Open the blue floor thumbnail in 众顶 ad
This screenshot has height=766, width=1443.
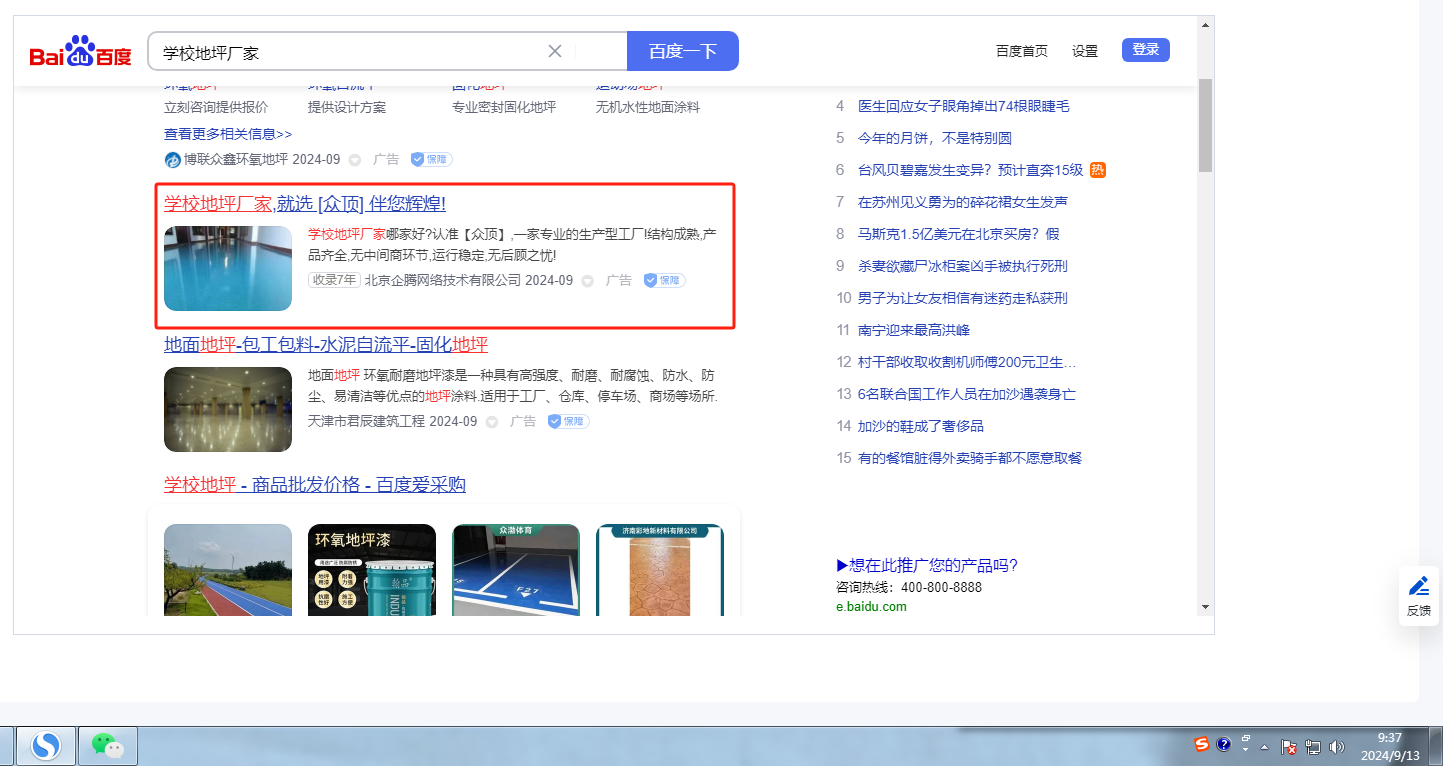(228, 268)
